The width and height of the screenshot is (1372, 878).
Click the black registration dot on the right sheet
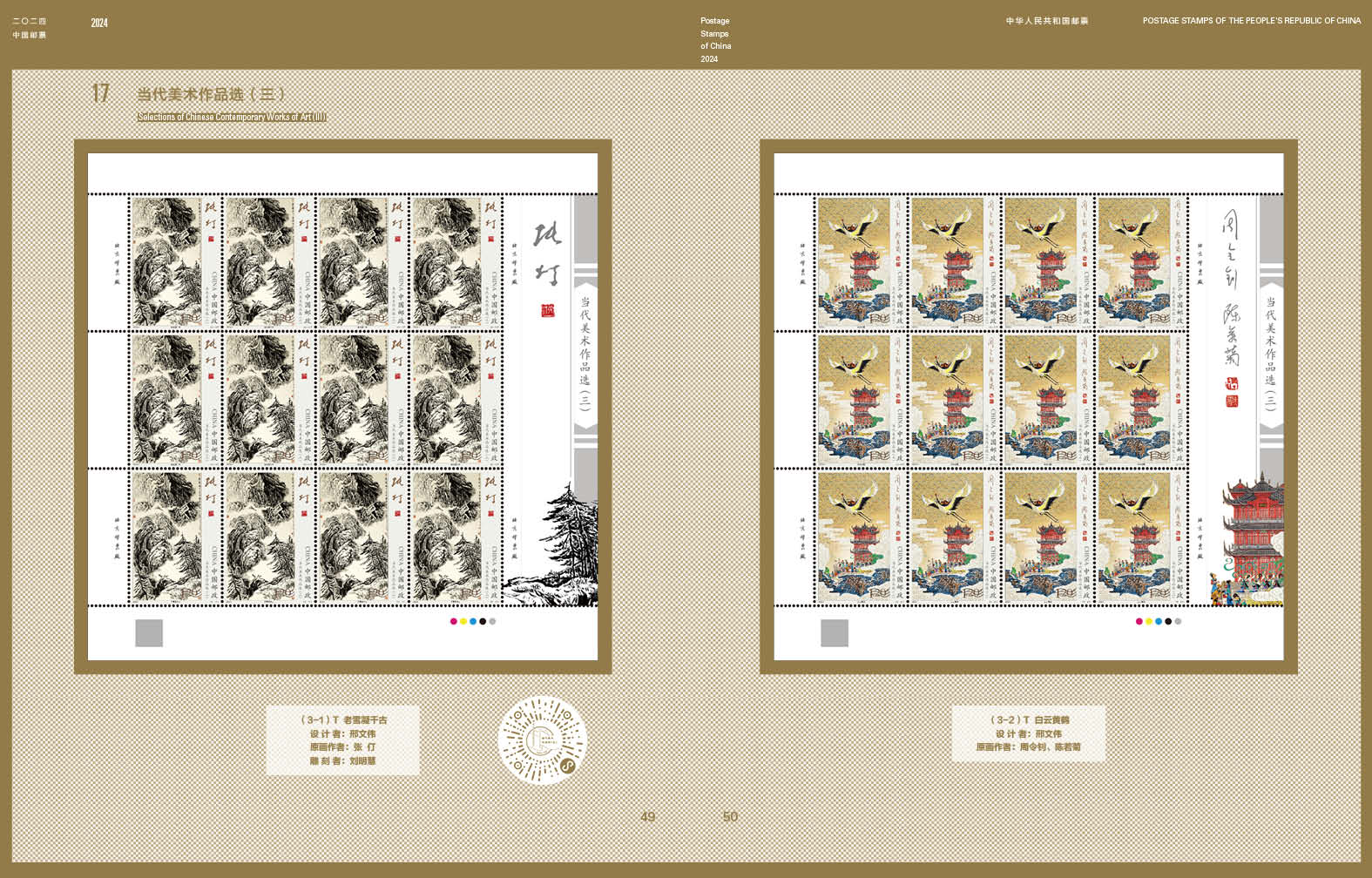[1168, 622]
